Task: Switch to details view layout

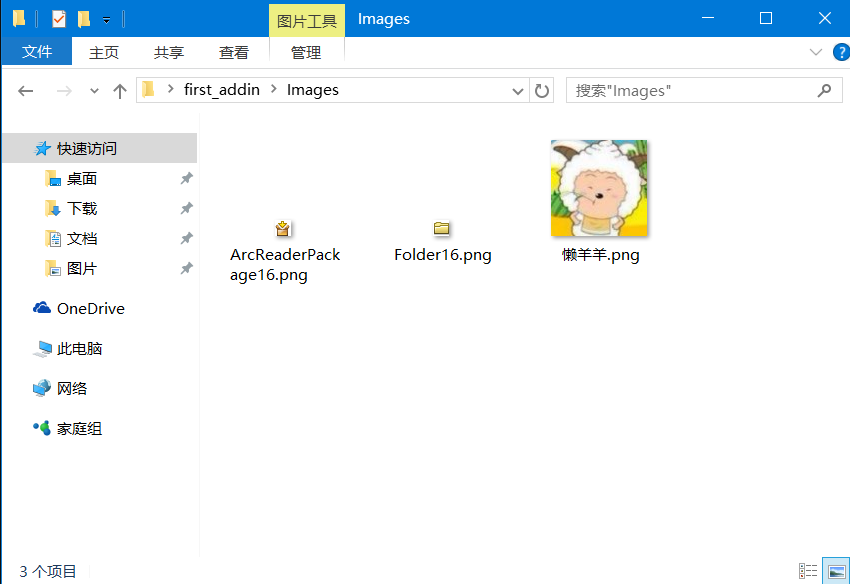Action: click(808, 571)
